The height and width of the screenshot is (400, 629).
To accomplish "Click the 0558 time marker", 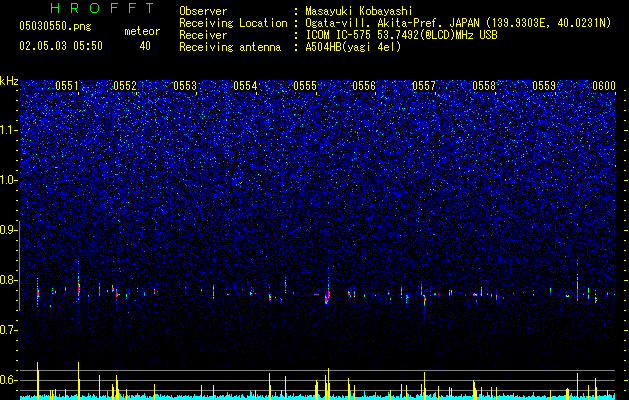I will coord(484,86).
